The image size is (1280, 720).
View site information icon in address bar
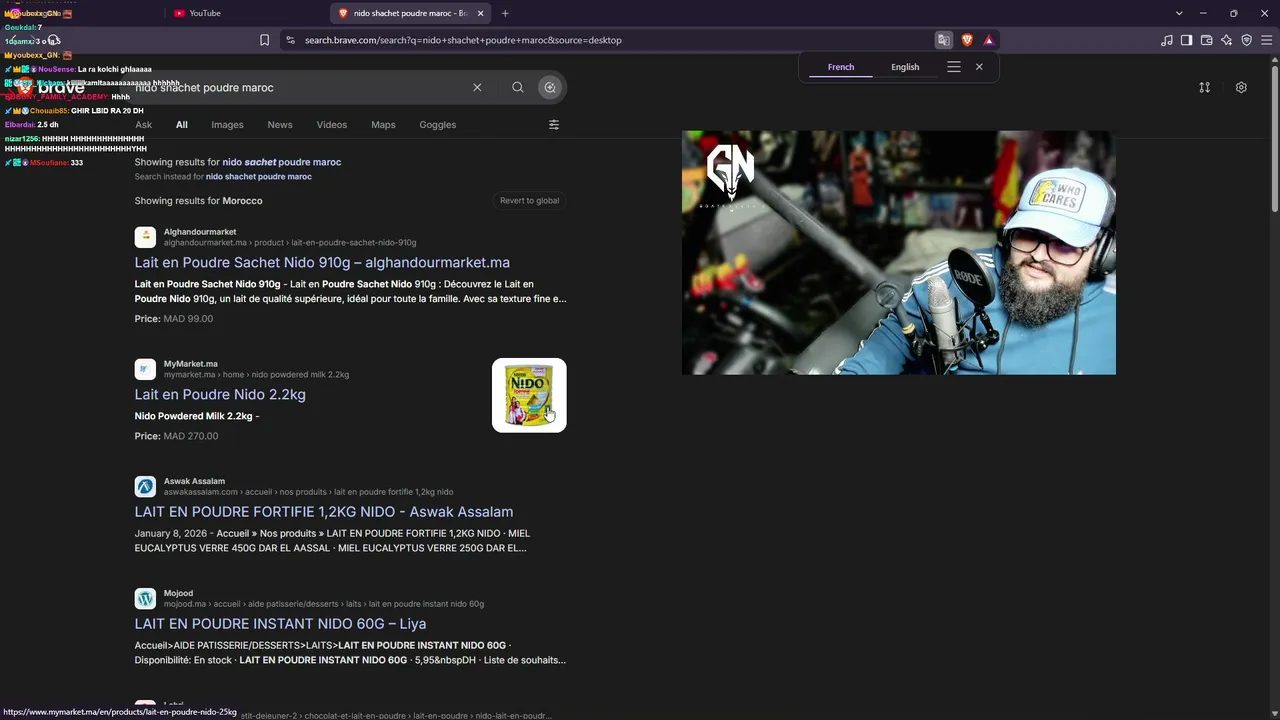(x=290, y=40)
